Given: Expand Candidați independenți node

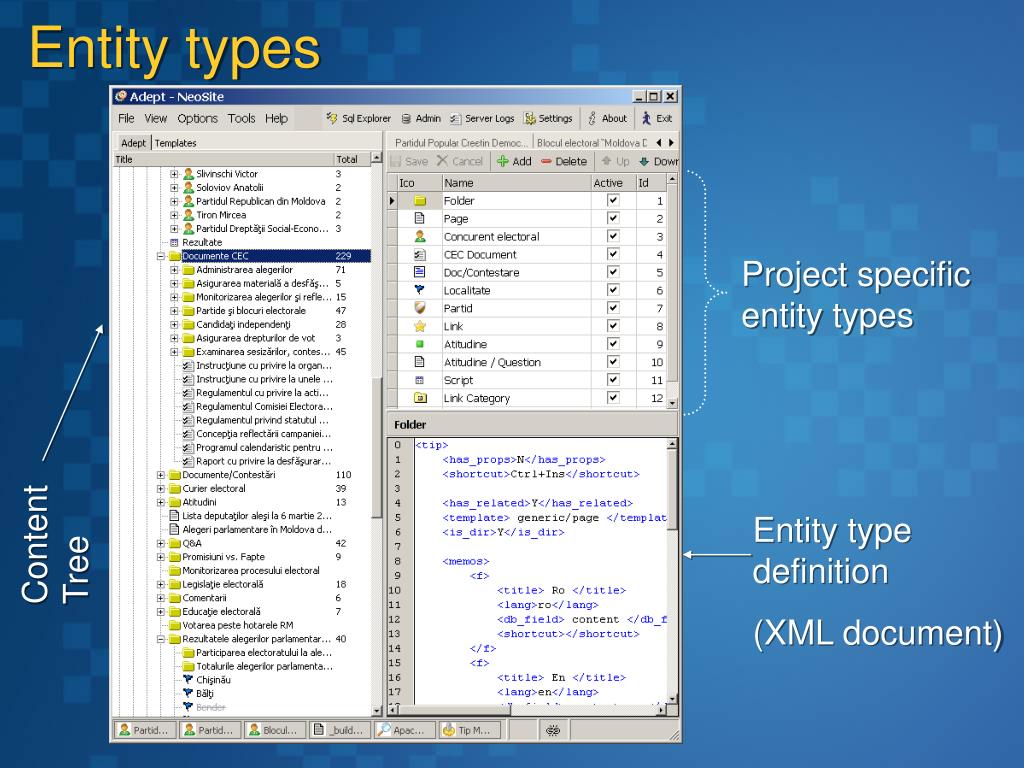Looking at the screenshot, I should (174, 325).
